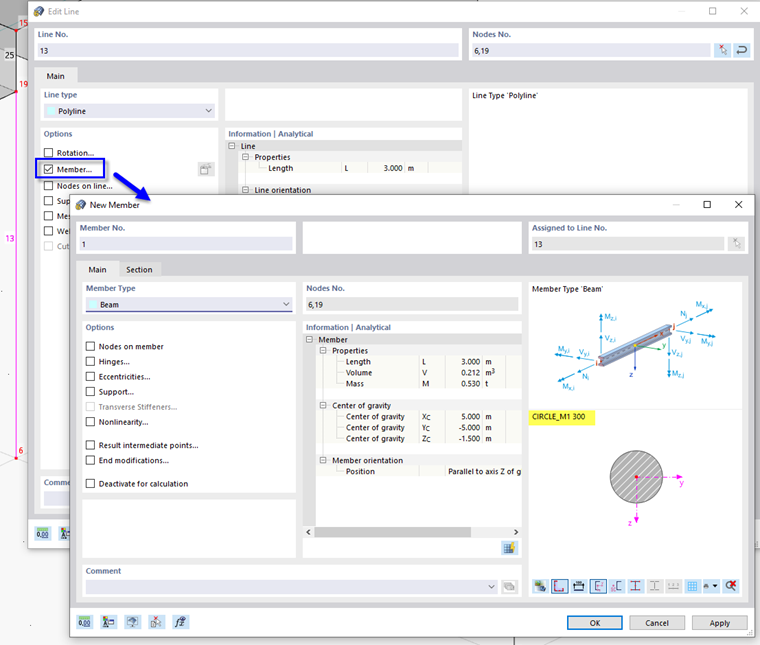This screenshot has height=645, width=760.
Task: Click the horizontal scrollbar thumb in Information panel
Action: (x=393, y=532)
